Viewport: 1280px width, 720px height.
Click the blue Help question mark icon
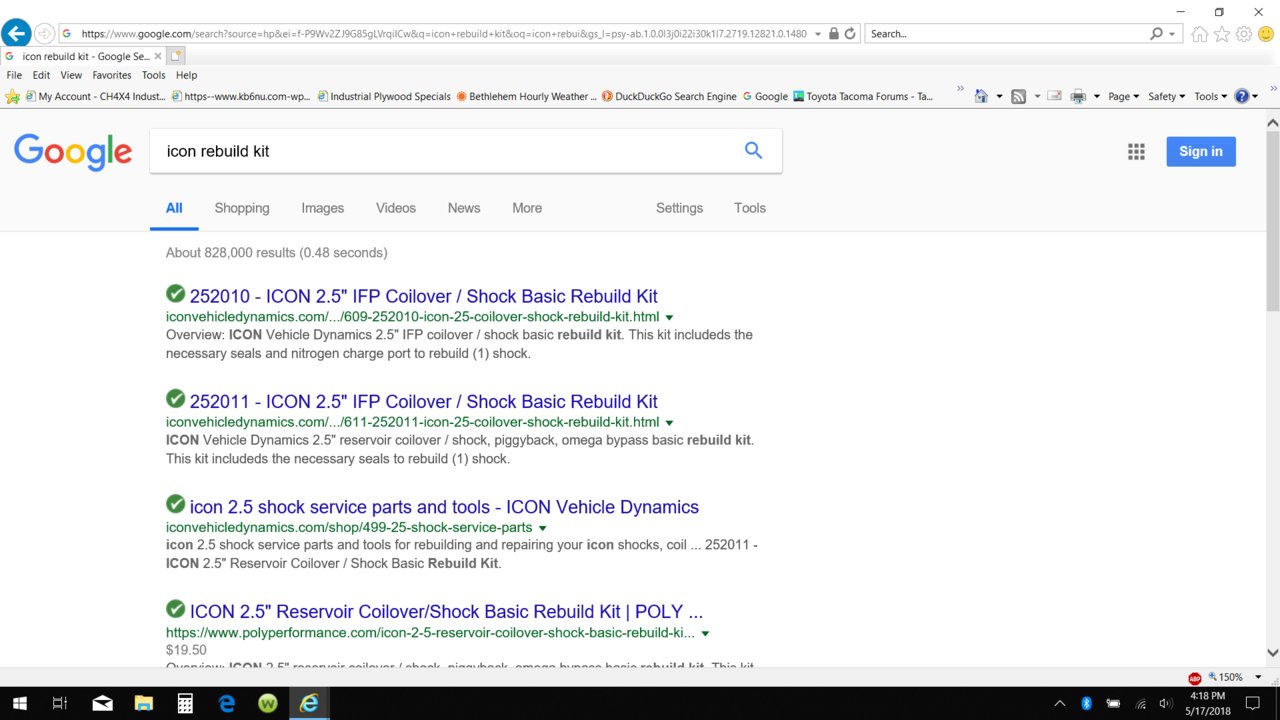point(1242,96)
